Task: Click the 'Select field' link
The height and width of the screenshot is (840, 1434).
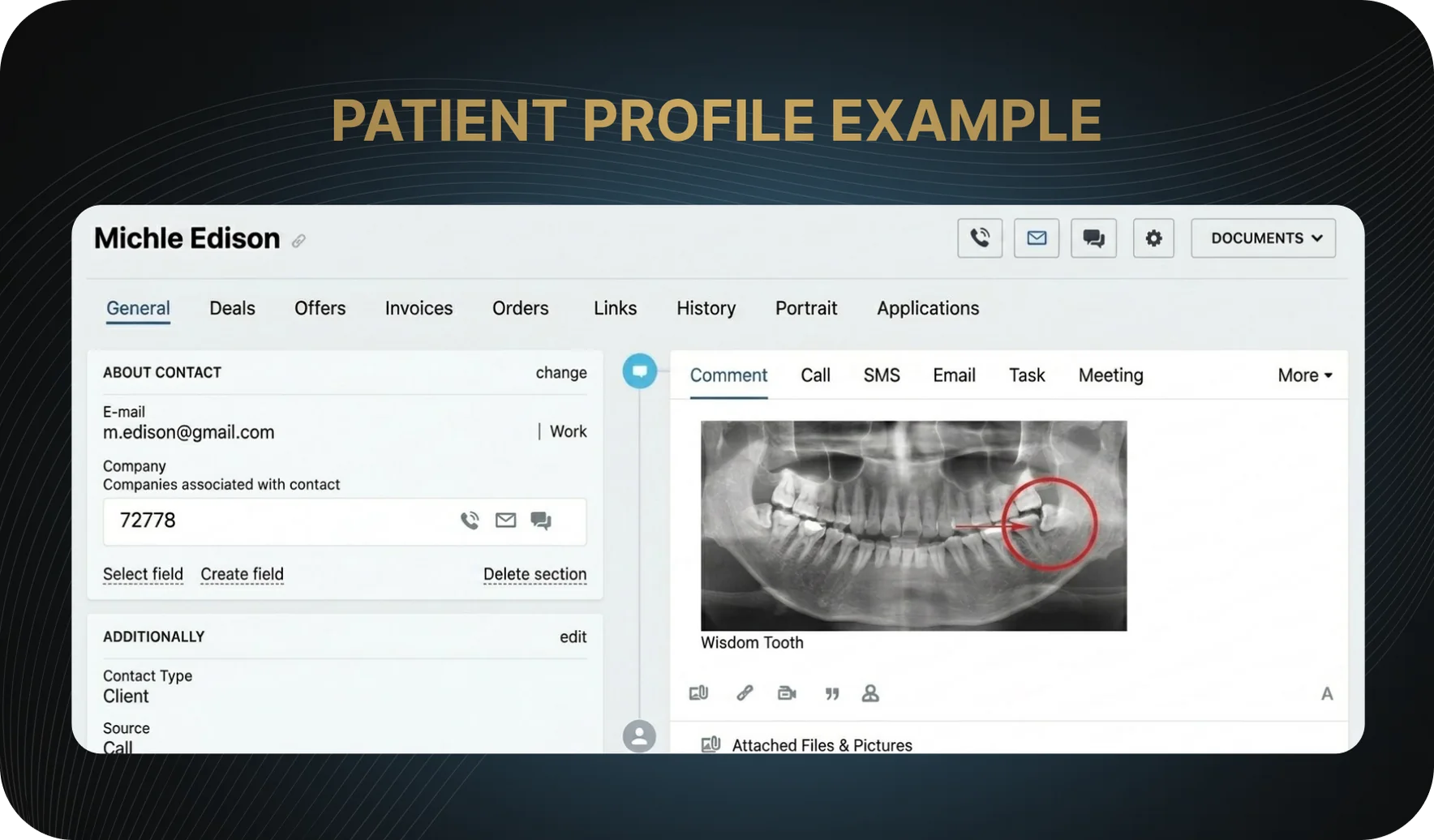Action: click(x=143, y=574)
